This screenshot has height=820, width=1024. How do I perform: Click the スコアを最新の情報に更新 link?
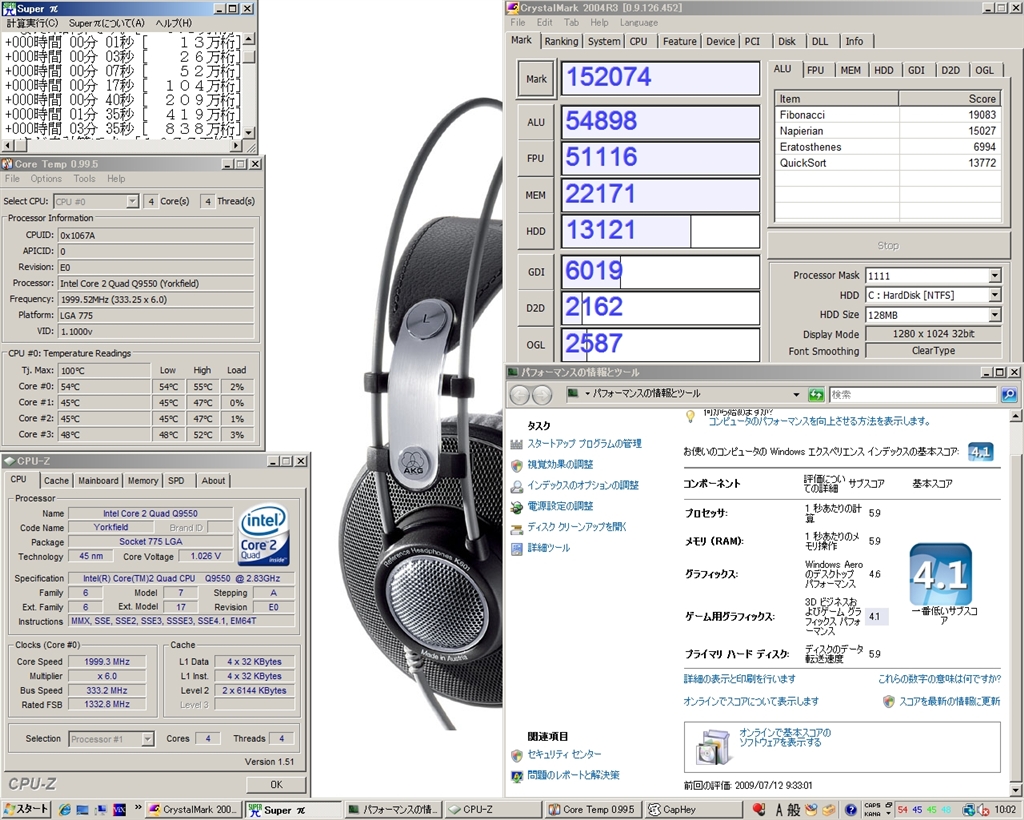tap(950, 701)
